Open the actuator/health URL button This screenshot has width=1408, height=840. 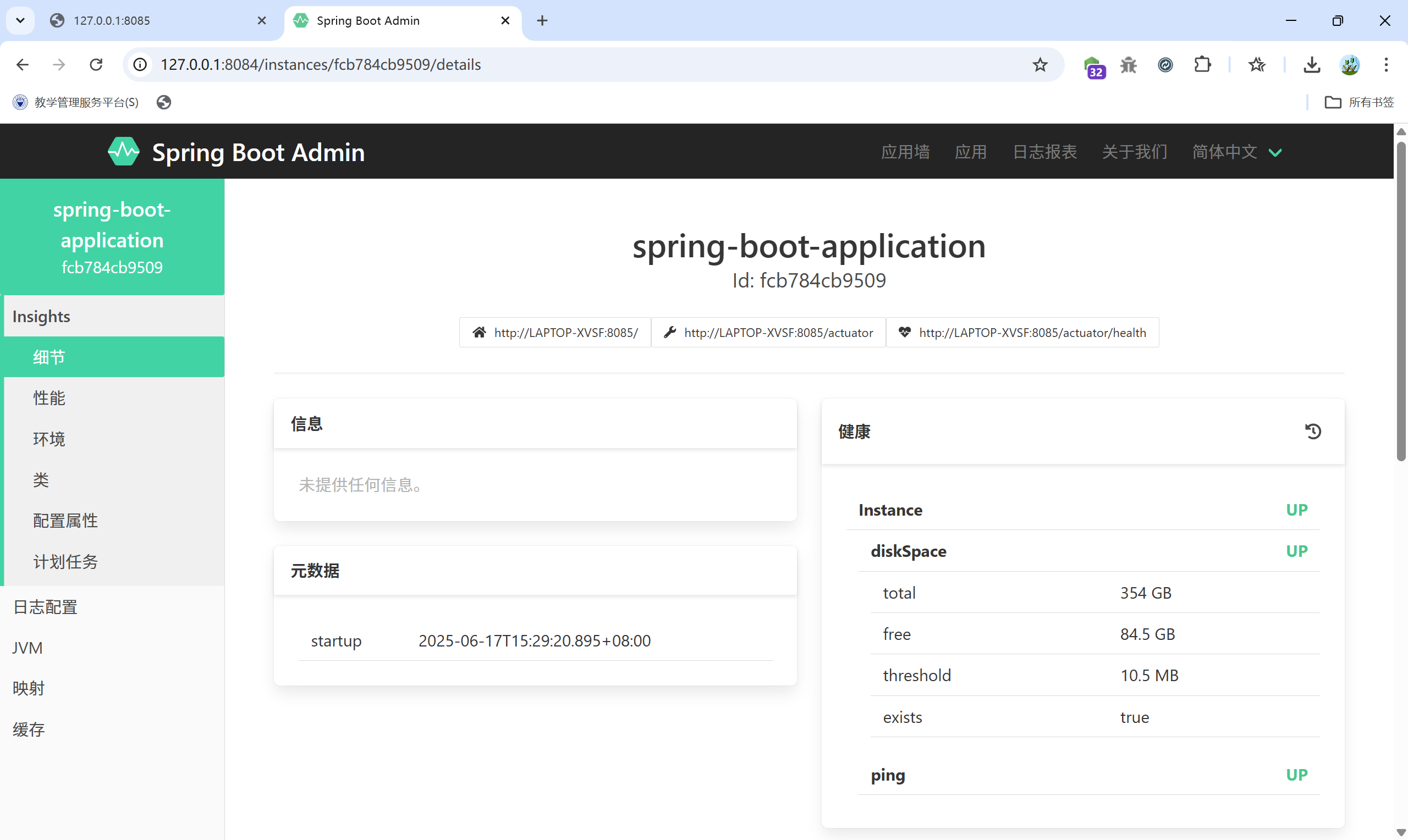tap(1022, 332)
